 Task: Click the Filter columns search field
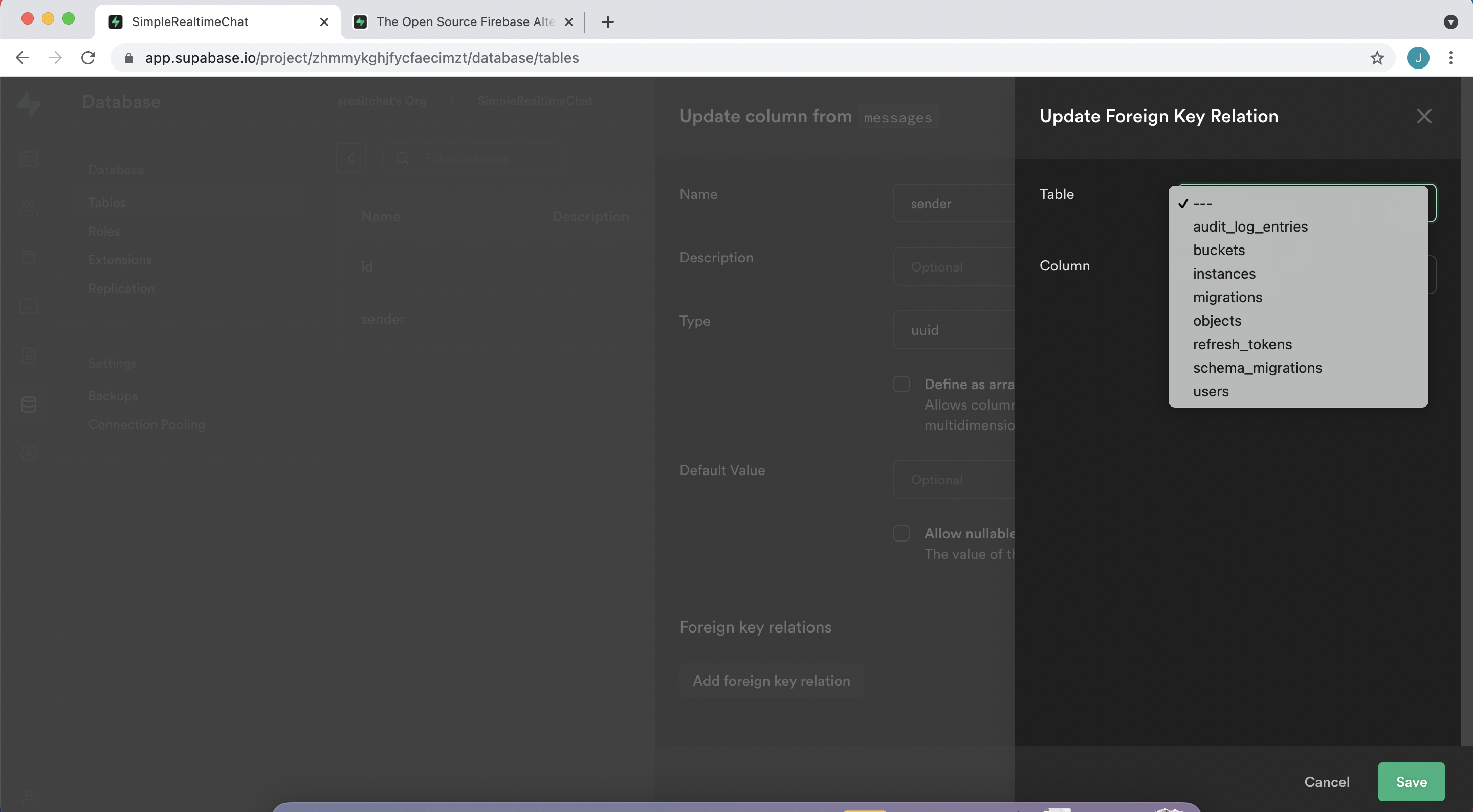474,159
